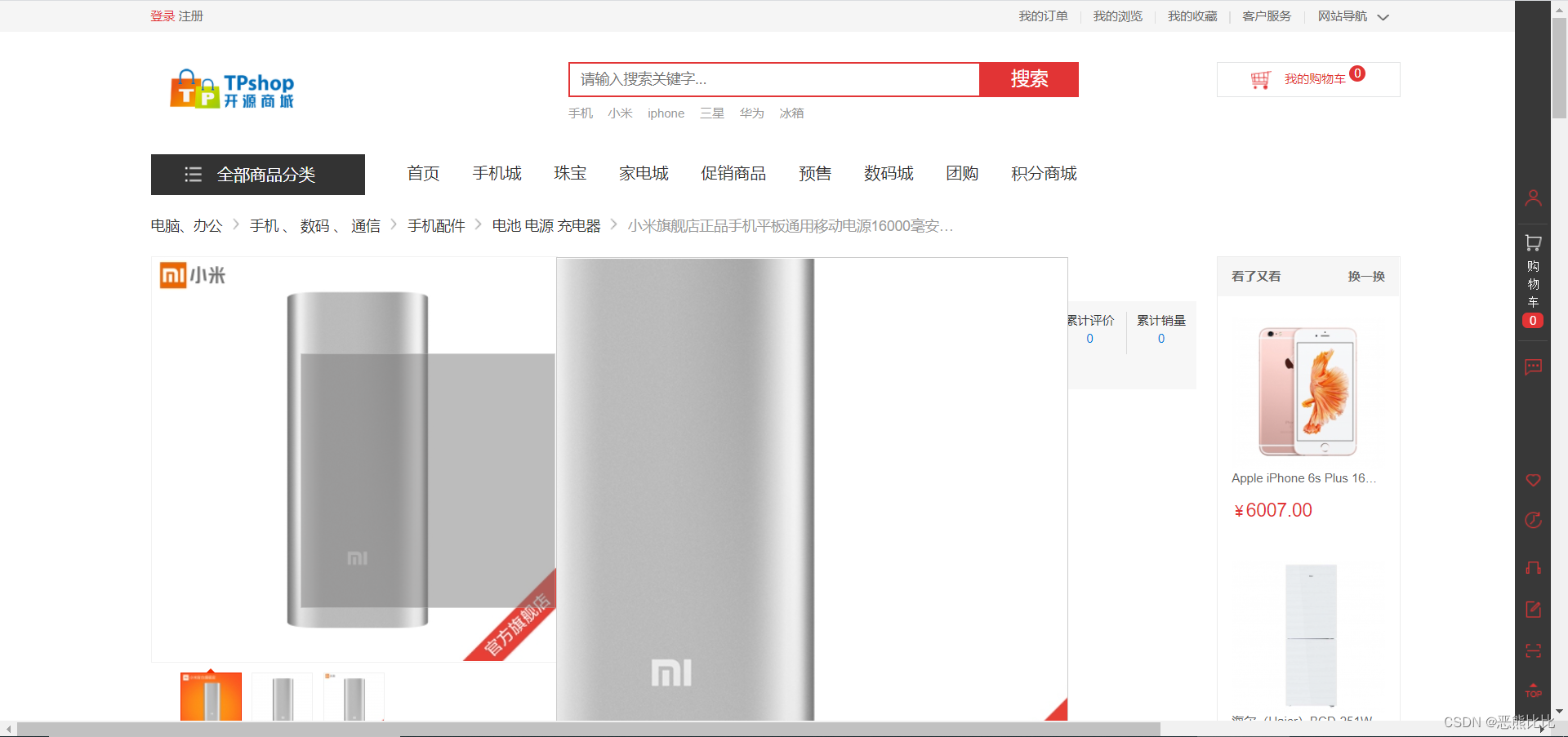Open the user account icon in sidebar
1568x737 pixels.
click(1533, 198)
